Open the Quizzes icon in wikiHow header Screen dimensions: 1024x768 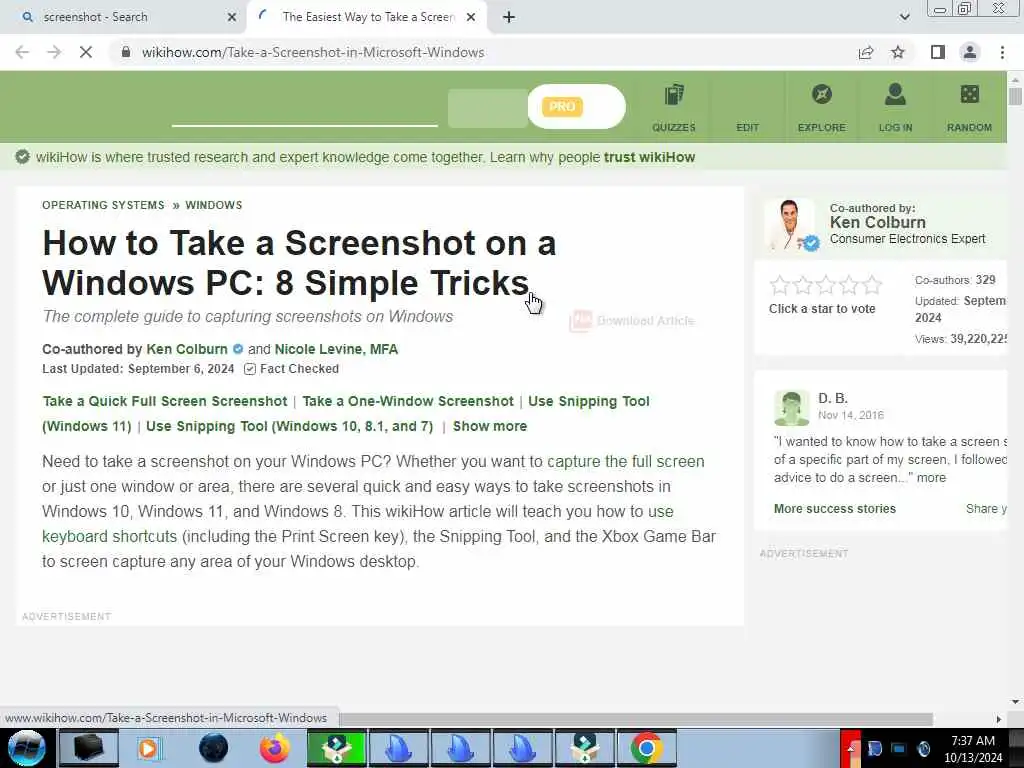674,107
